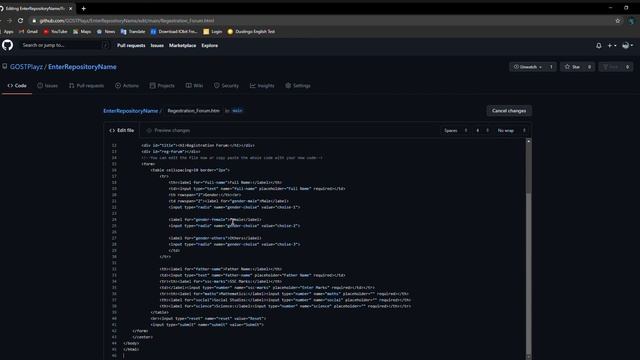
Task: Click the Chrome profile avatar
Action: (x=632, y=20)
